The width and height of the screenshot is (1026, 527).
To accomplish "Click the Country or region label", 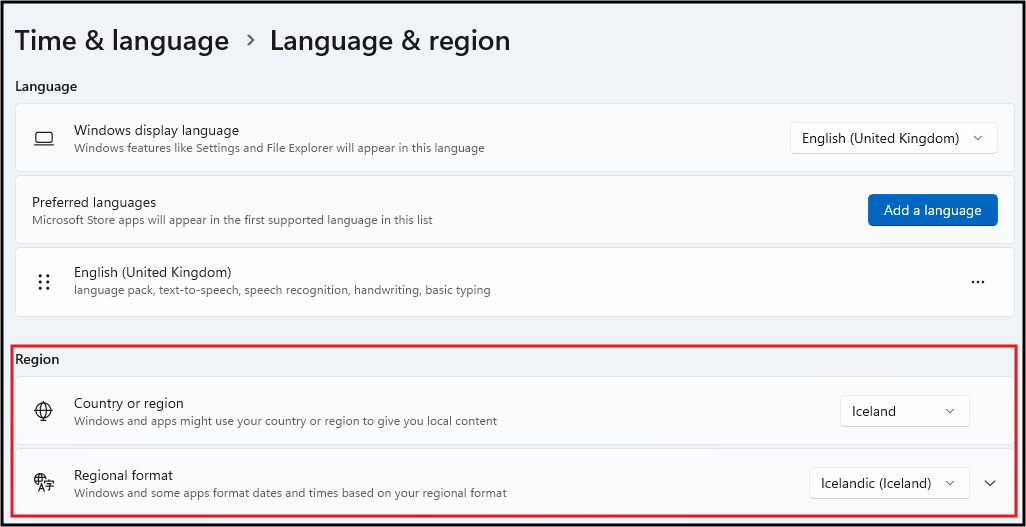I will pyautogui.click(x=129, y=403).
